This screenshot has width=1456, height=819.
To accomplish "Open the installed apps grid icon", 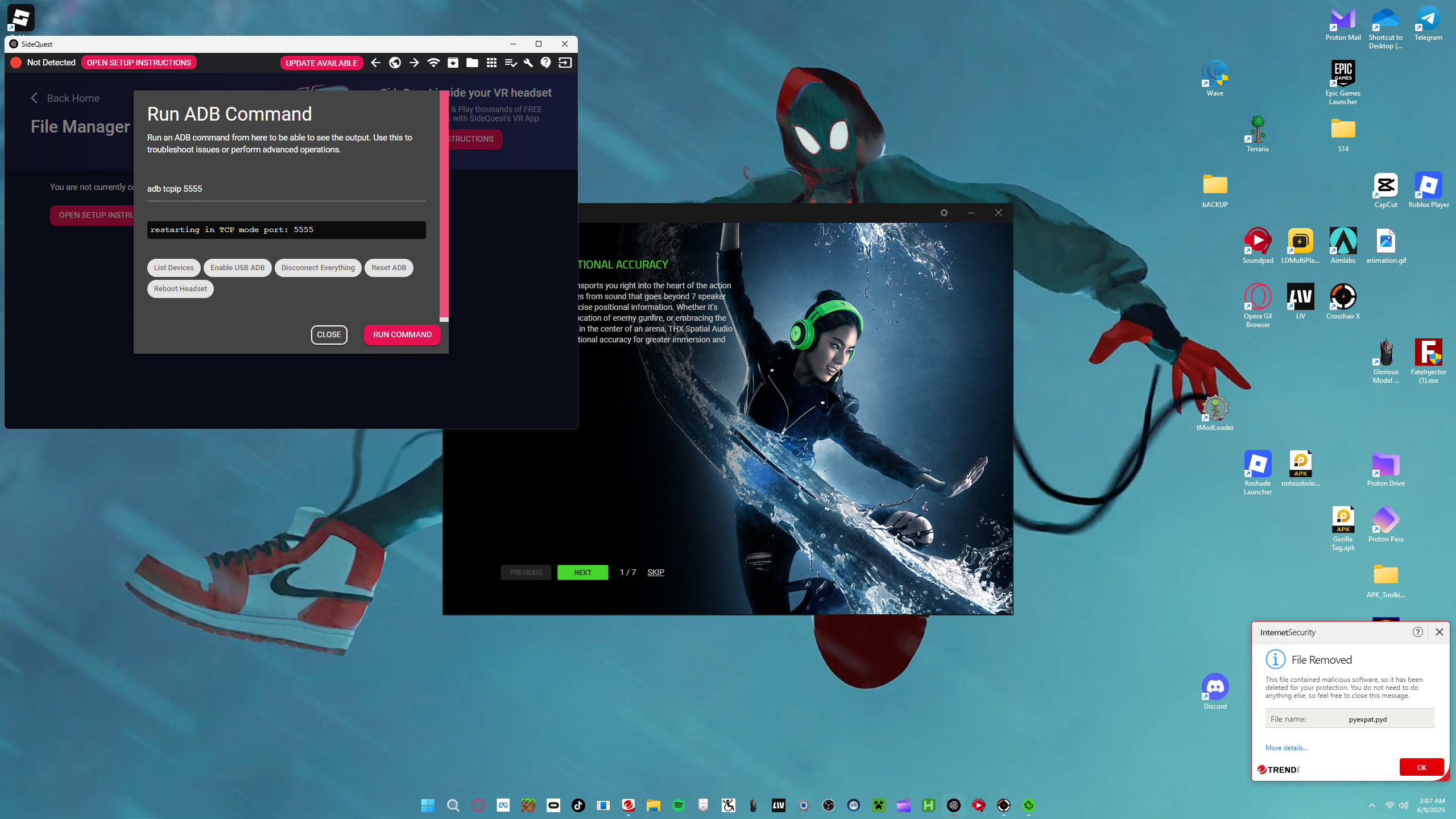I will [491, 63].
